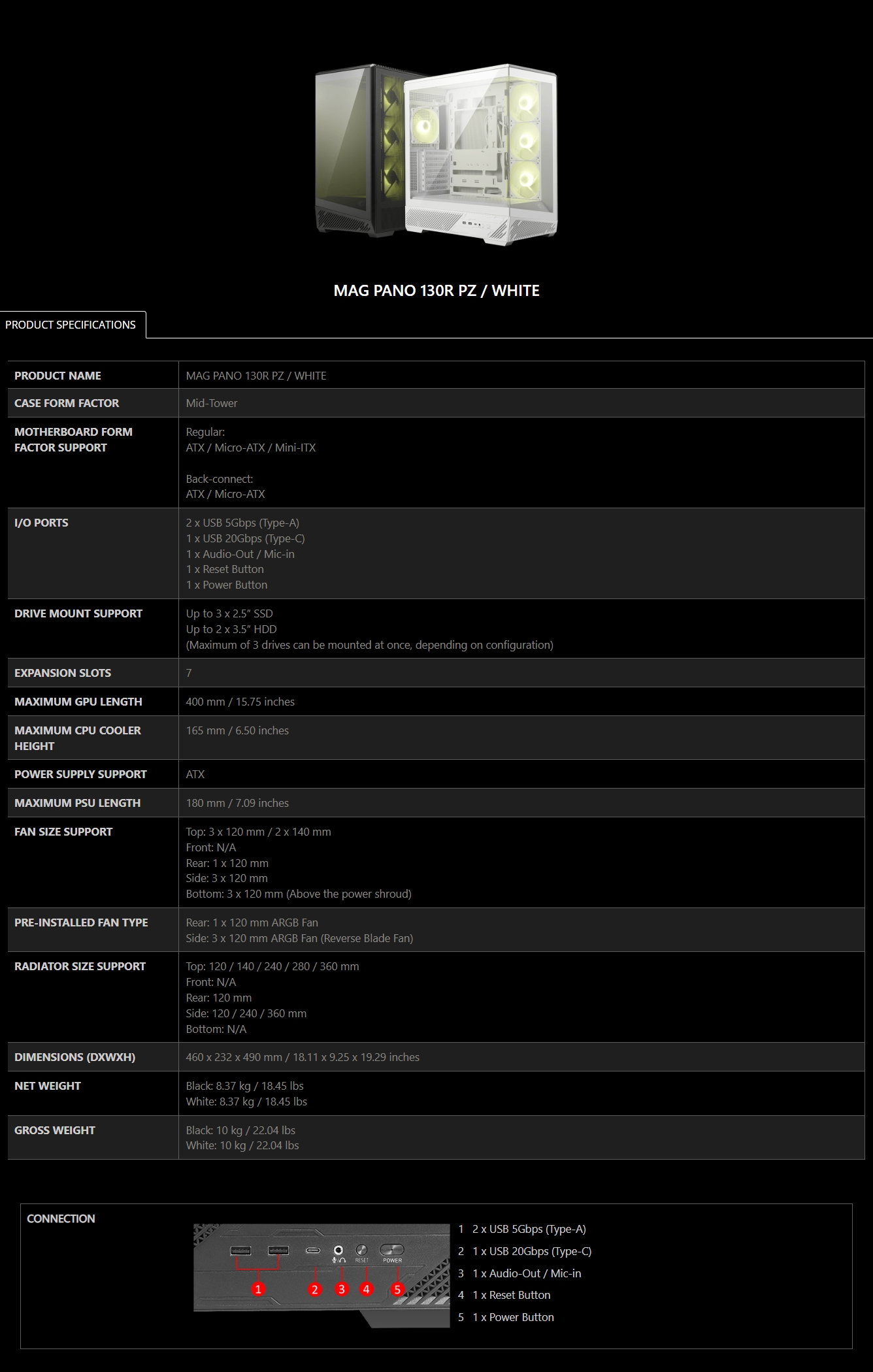Select '2 x USB 5Gbps (Type-A)' in I/O Ports row
This screenshot has width=873, height=1372.
tap(242, 523)
